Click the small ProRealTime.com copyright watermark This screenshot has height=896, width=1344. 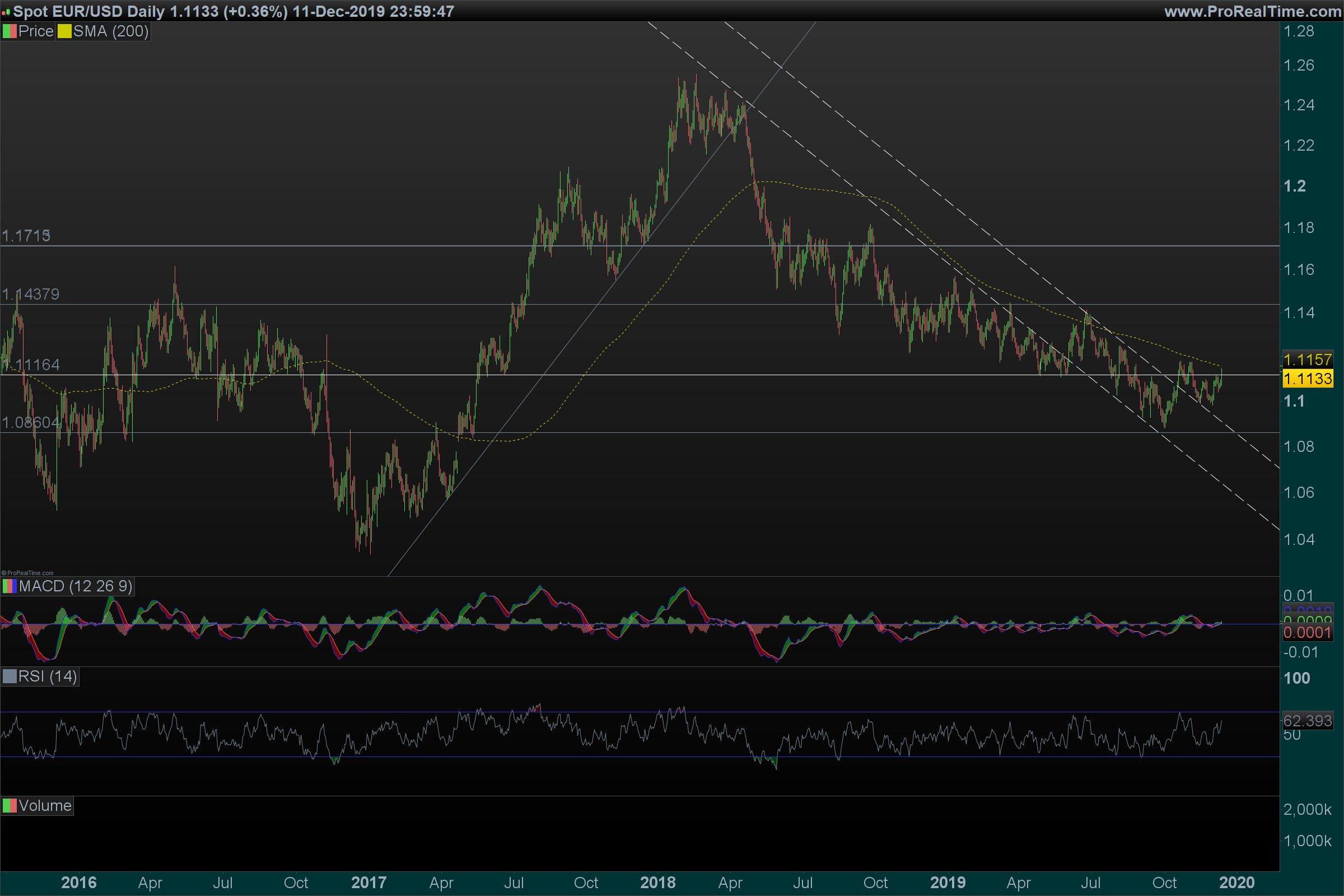pyautogui.click(x=27, y=573)
